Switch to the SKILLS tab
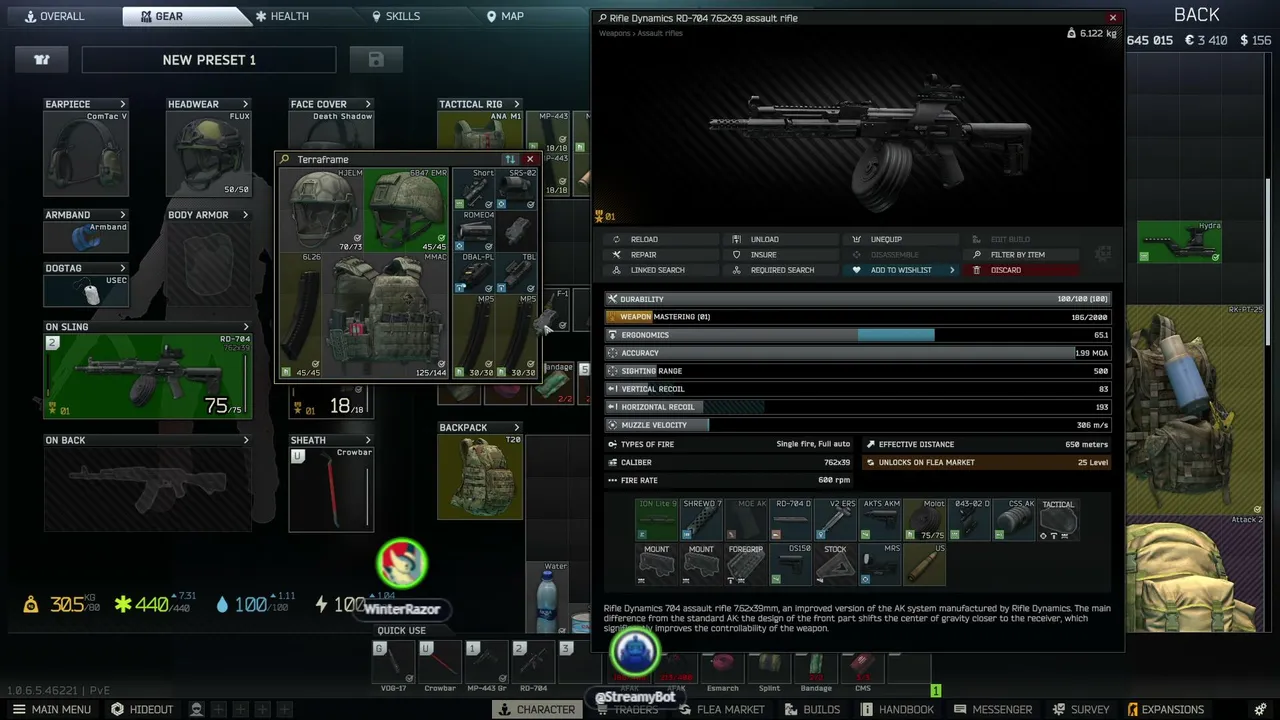Screen dimensions: 1280x720 tap(396, 16)
